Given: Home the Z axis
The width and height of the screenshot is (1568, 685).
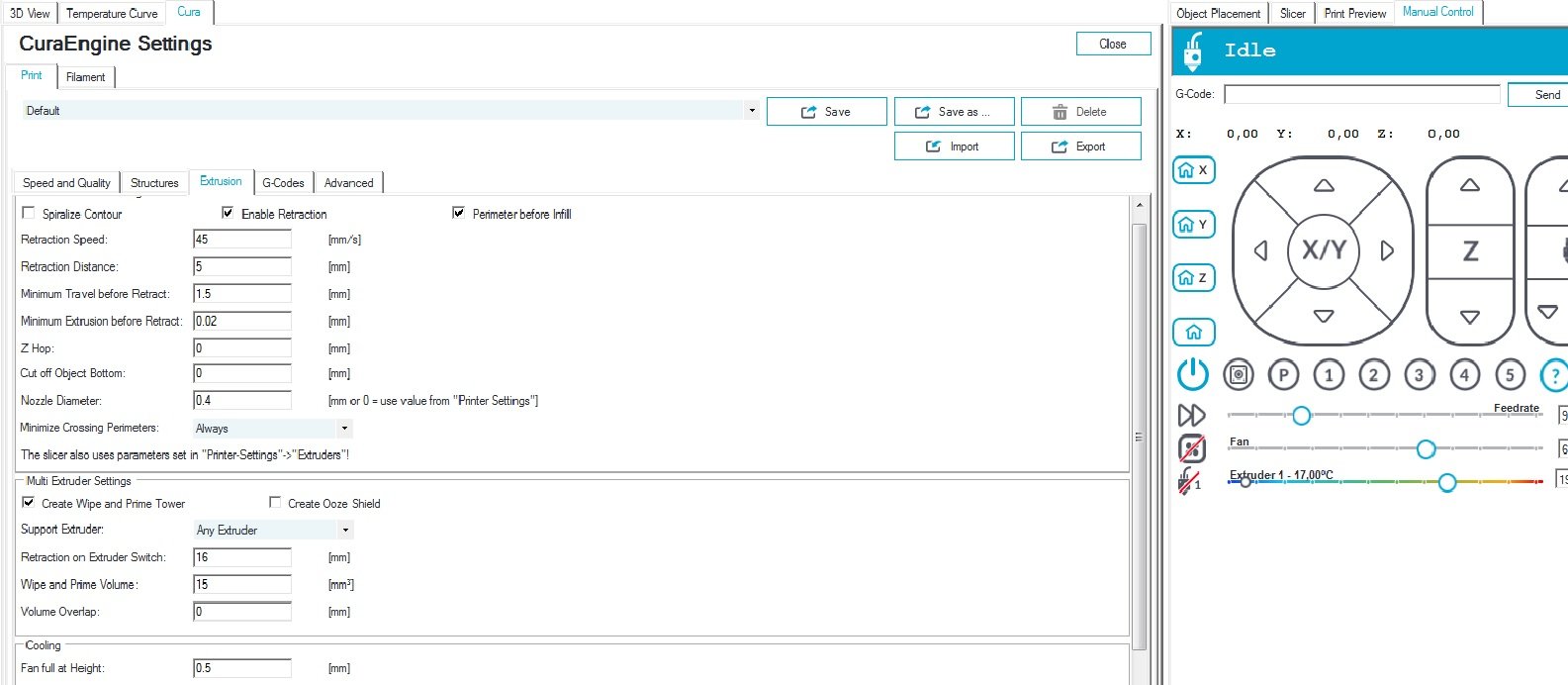Looking at the screenshot, I should tap(1193, 278).
